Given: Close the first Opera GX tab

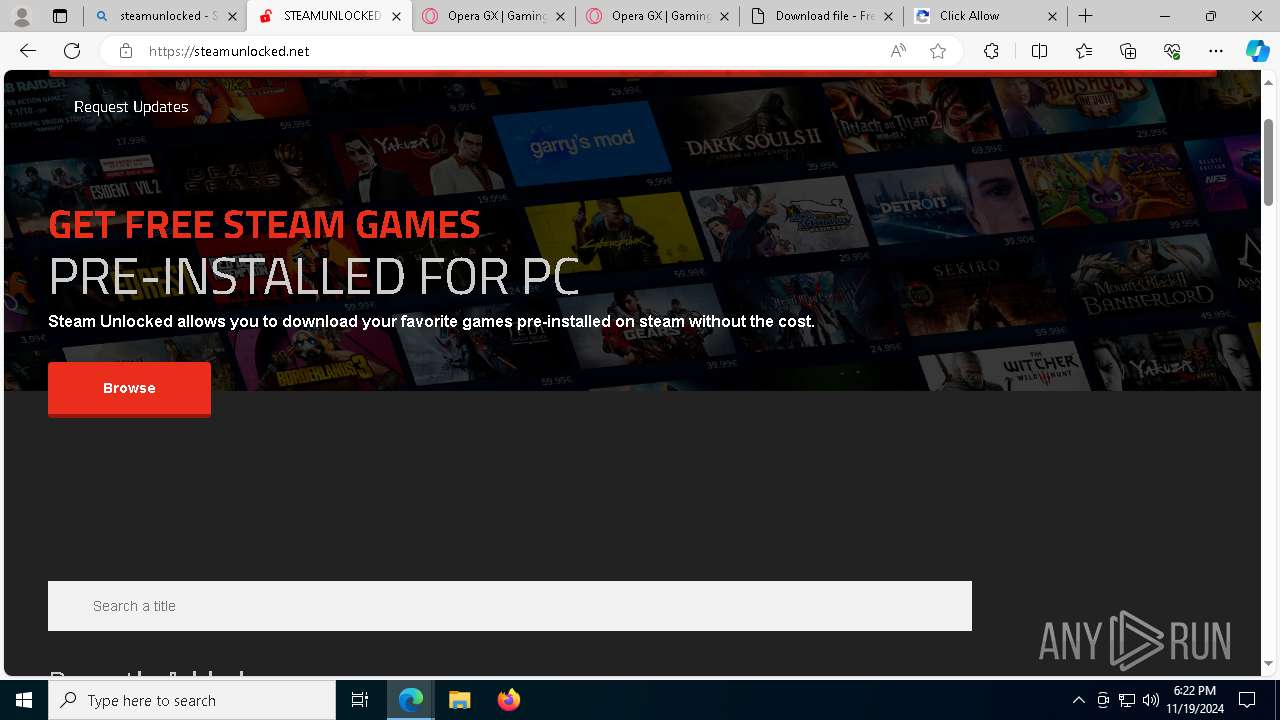Looking at the screenshot, I should coord(560,16).
